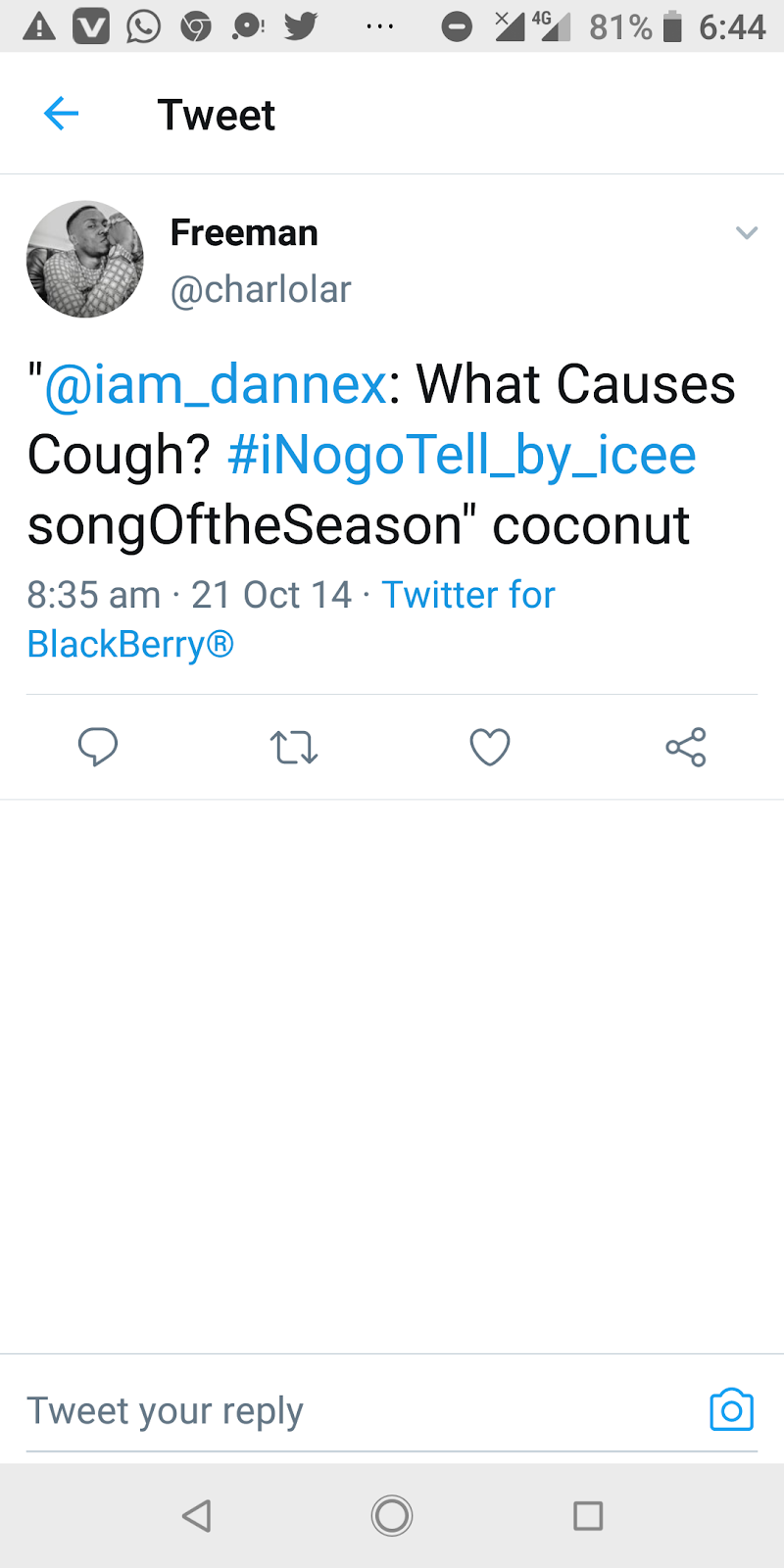Expand the tweet options chevron
The height and width of the screenshot is (1568, 784).
click(747, 233)
